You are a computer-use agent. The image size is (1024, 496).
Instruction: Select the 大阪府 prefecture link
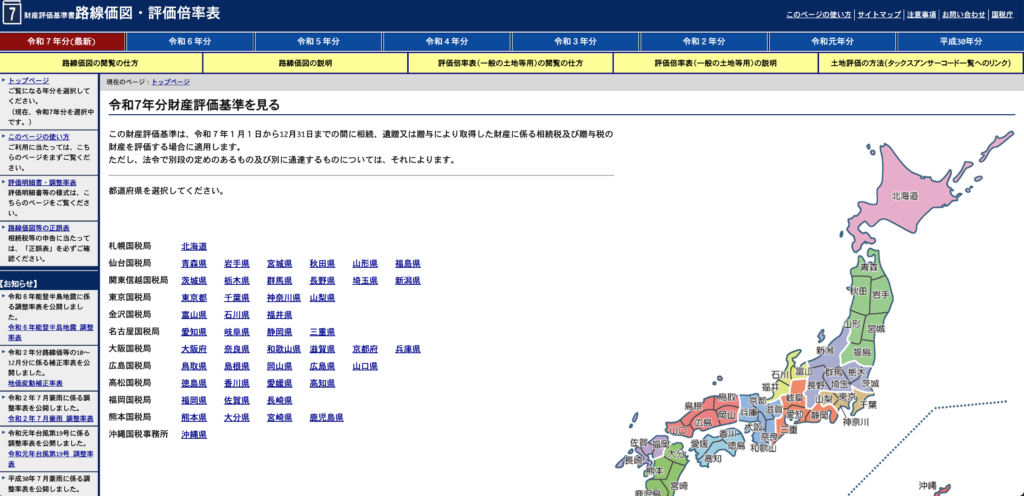(194, 349)
